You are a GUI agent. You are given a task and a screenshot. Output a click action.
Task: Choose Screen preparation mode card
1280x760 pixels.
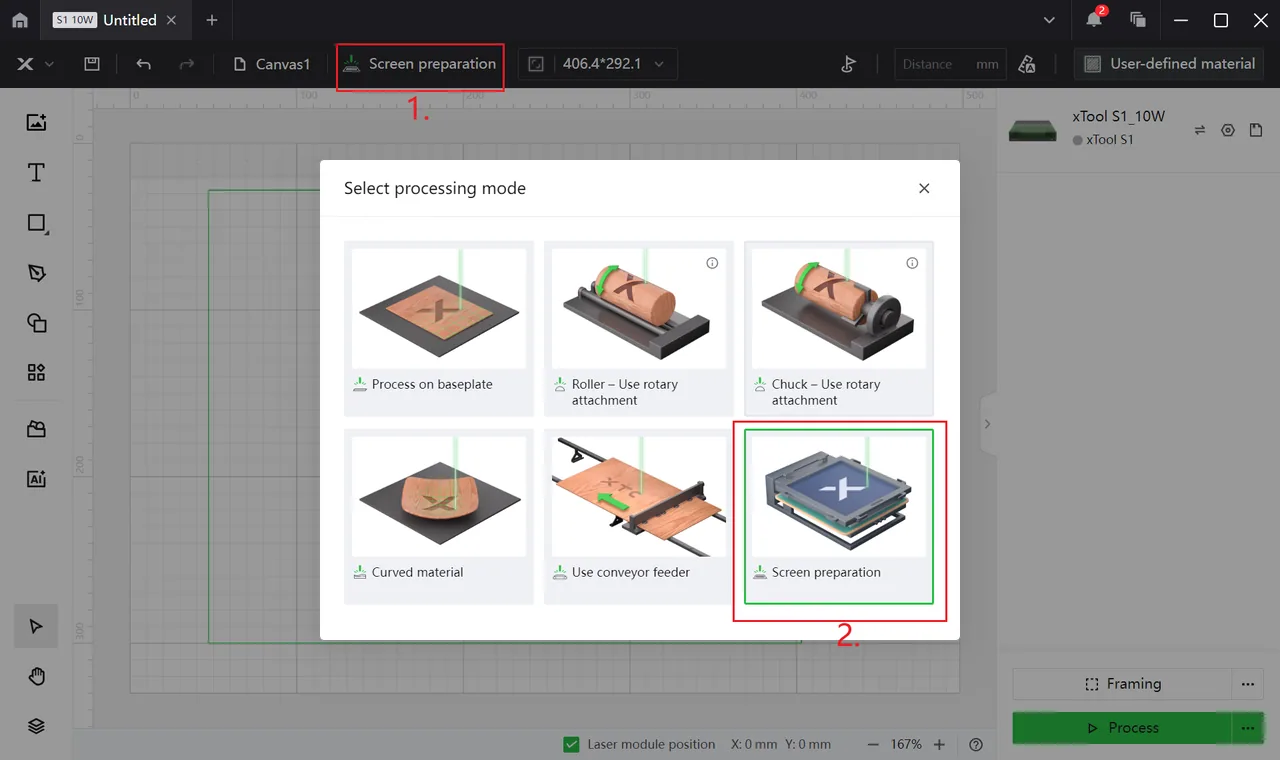[839, 516]
